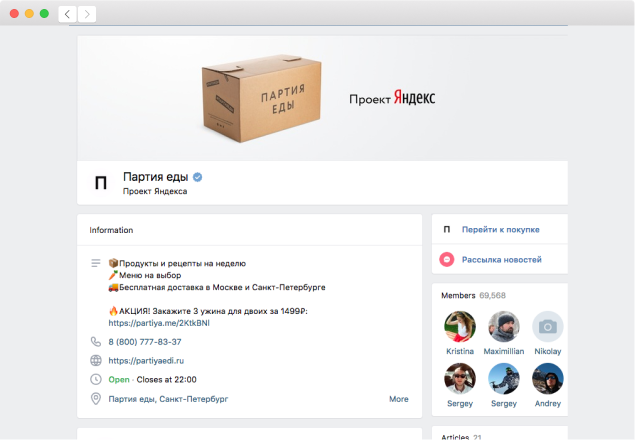Click the phone icon in Information
This screenshot has width=635, height=440.
tap(96, 341)
